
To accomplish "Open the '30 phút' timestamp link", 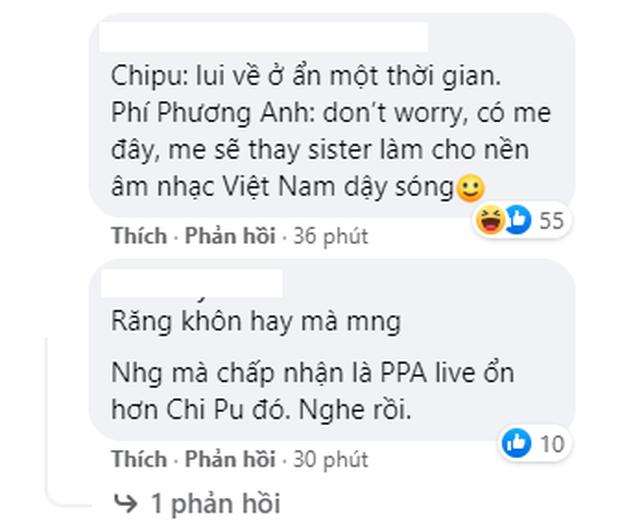I will pyautogui.click(x=330, y=460).
